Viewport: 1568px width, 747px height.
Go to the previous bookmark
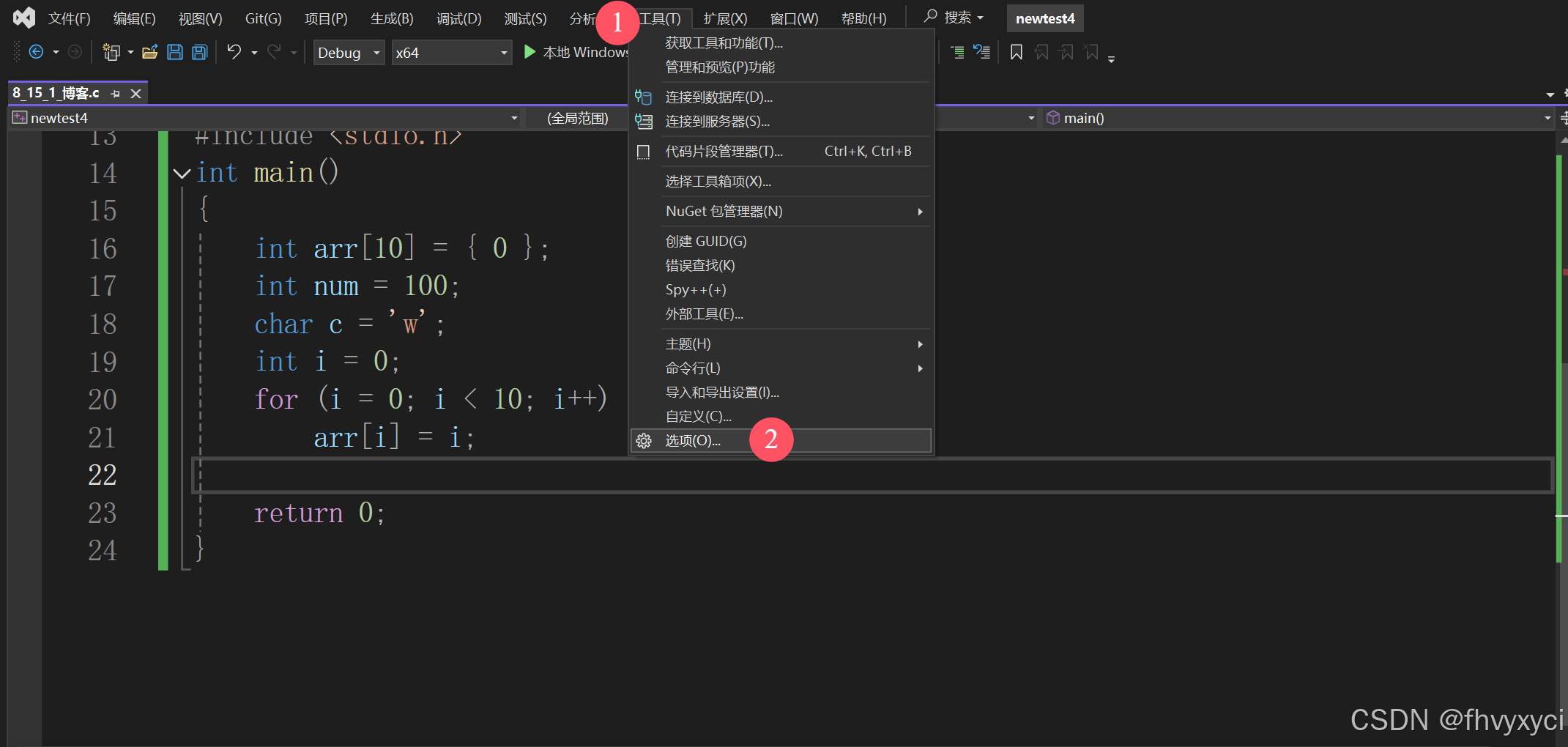tap(1042, 52)
